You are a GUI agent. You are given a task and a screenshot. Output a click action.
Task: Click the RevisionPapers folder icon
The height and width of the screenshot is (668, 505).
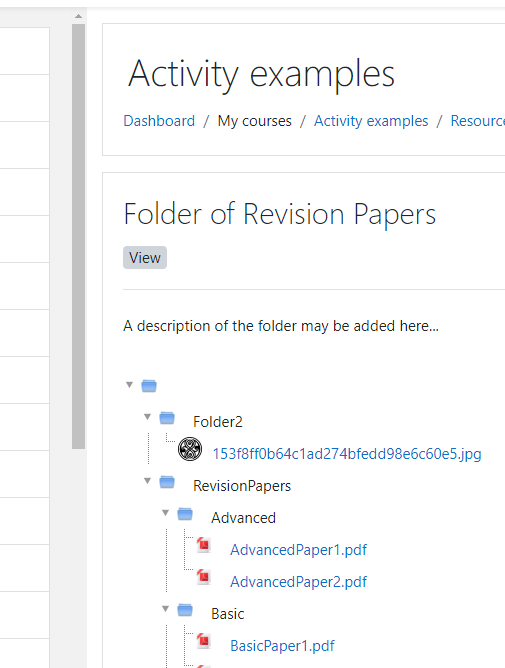[167, 482]
